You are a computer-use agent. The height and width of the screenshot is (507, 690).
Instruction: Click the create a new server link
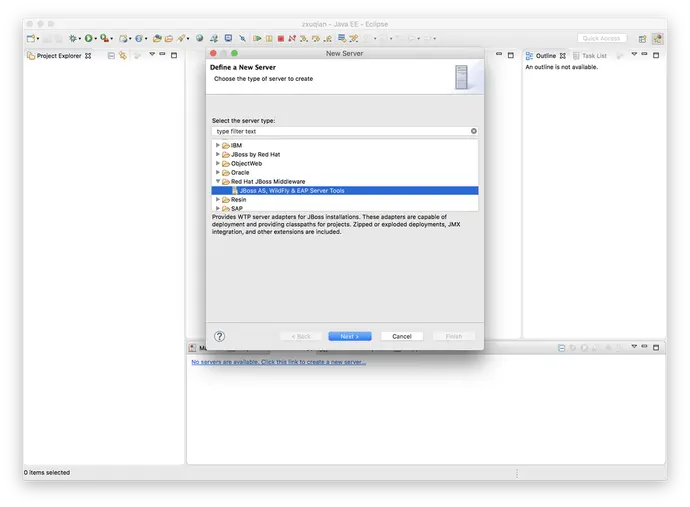coord(279,362)
